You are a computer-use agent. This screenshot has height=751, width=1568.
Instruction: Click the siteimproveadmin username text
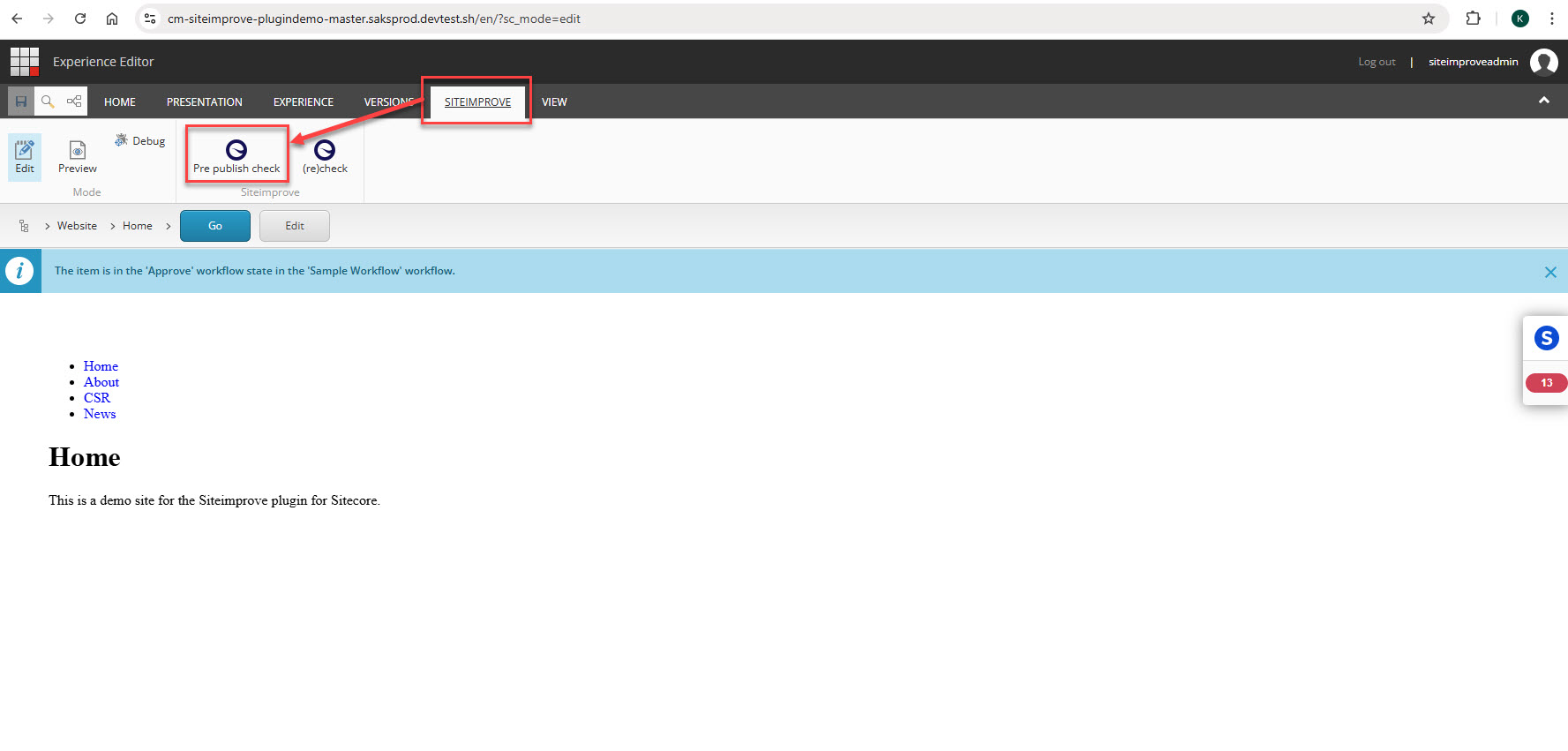coord(1474,62)
